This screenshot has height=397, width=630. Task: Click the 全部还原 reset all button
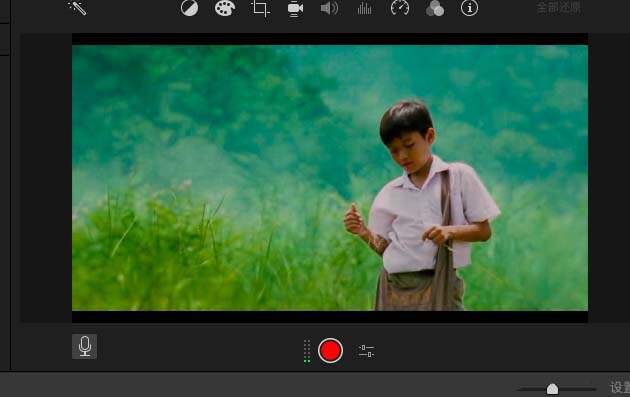click(558, 7)
